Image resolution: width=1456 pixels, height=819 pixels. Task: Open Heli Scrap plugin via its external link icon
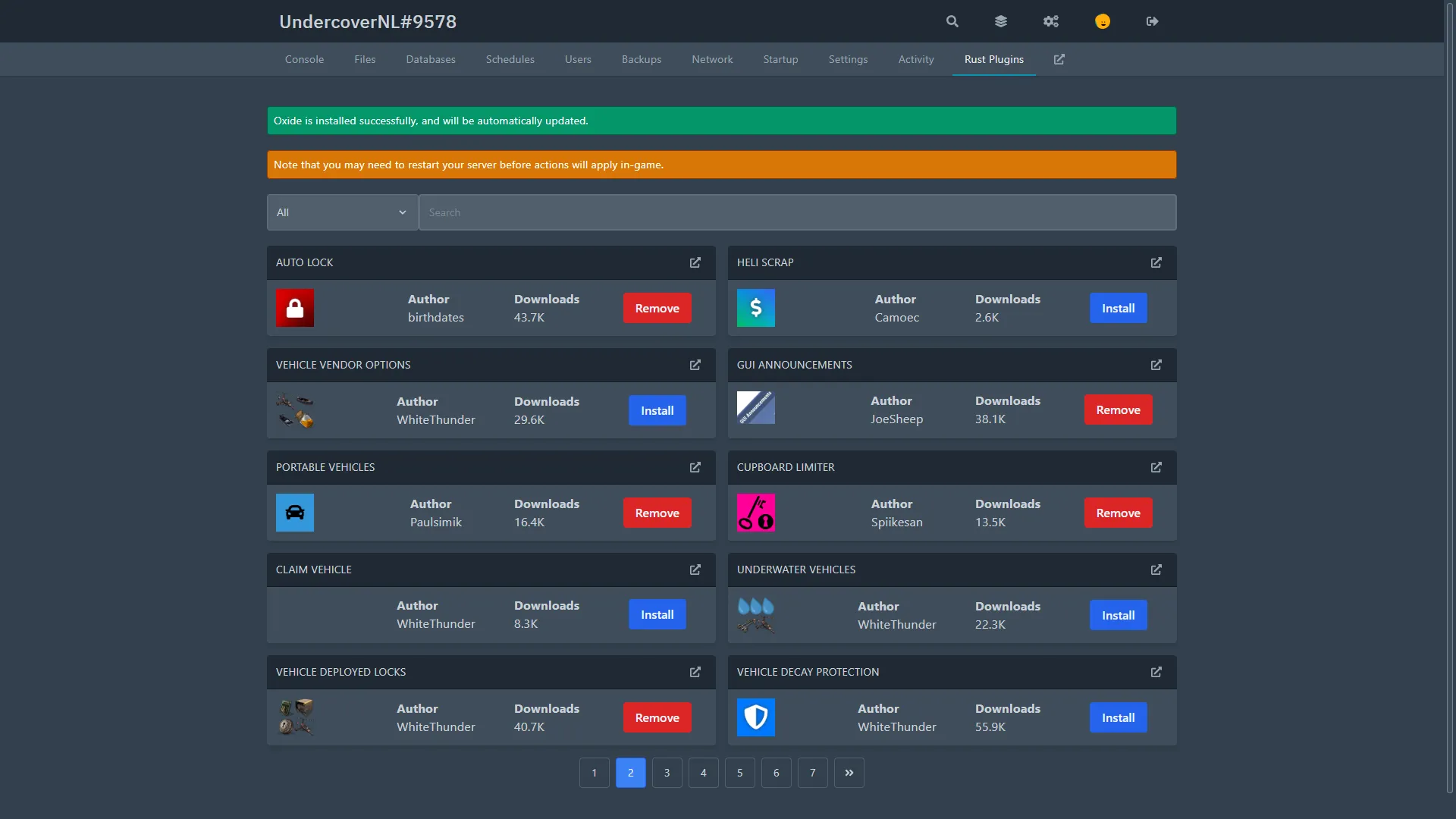pos(1155,262)
